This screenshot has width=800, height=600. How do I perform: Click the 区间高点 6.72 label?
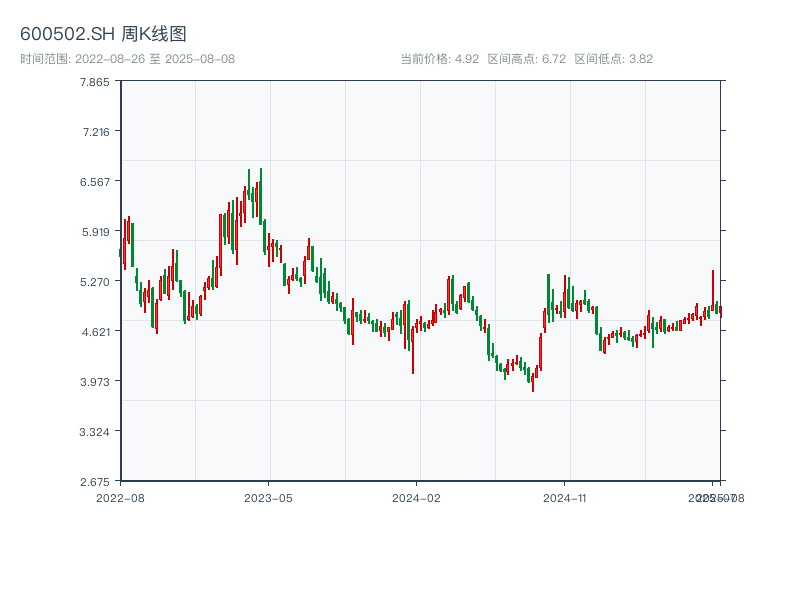click(527, 59)
